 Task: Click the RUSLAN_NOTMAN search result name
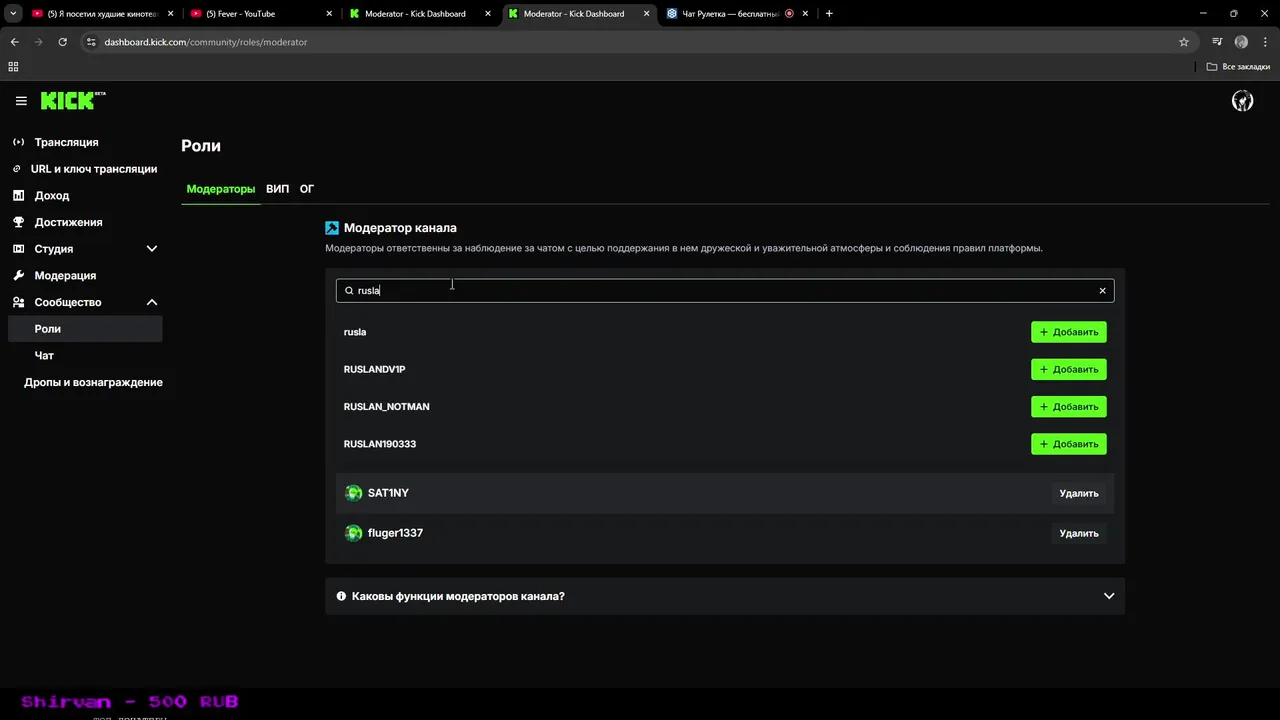pos(386,407)
